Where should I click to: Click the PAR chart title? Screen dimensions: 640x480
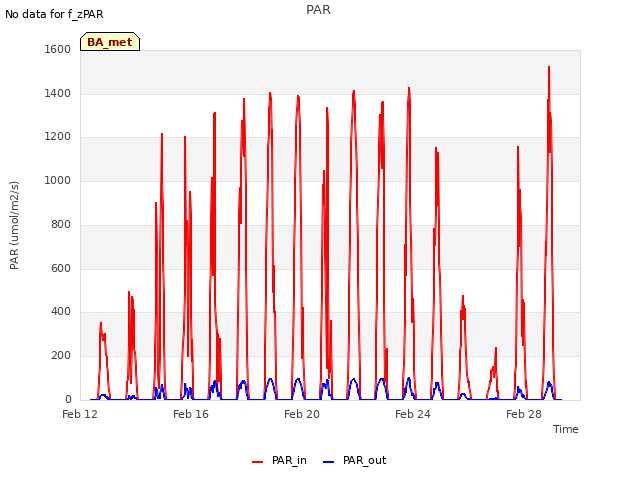pyautogui.click(x=318, y=10)
